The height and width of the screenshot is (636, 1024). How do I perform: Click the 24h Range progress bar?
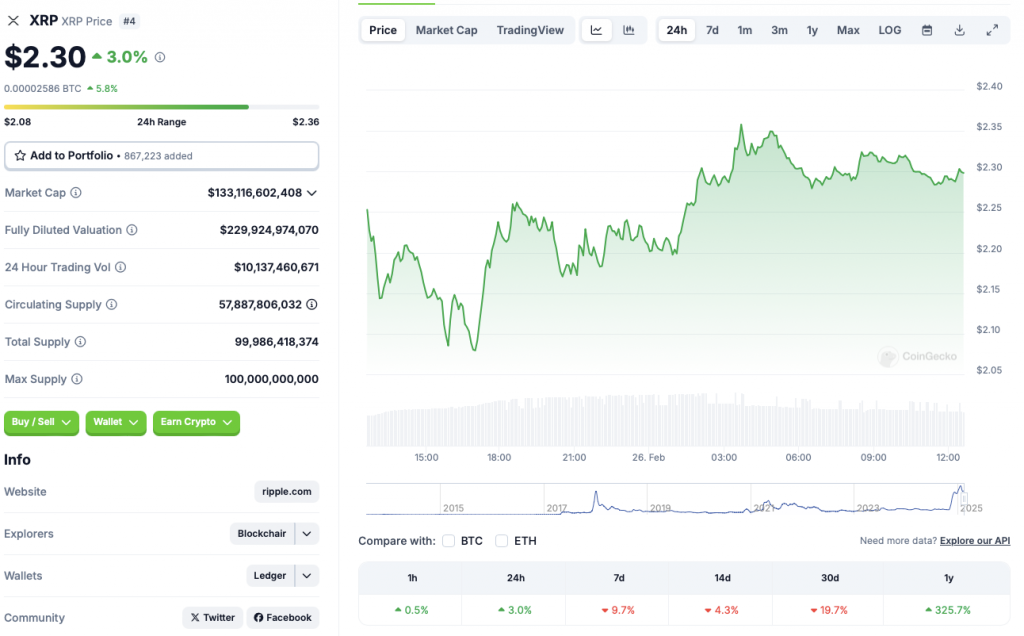[x=161, y=107]
